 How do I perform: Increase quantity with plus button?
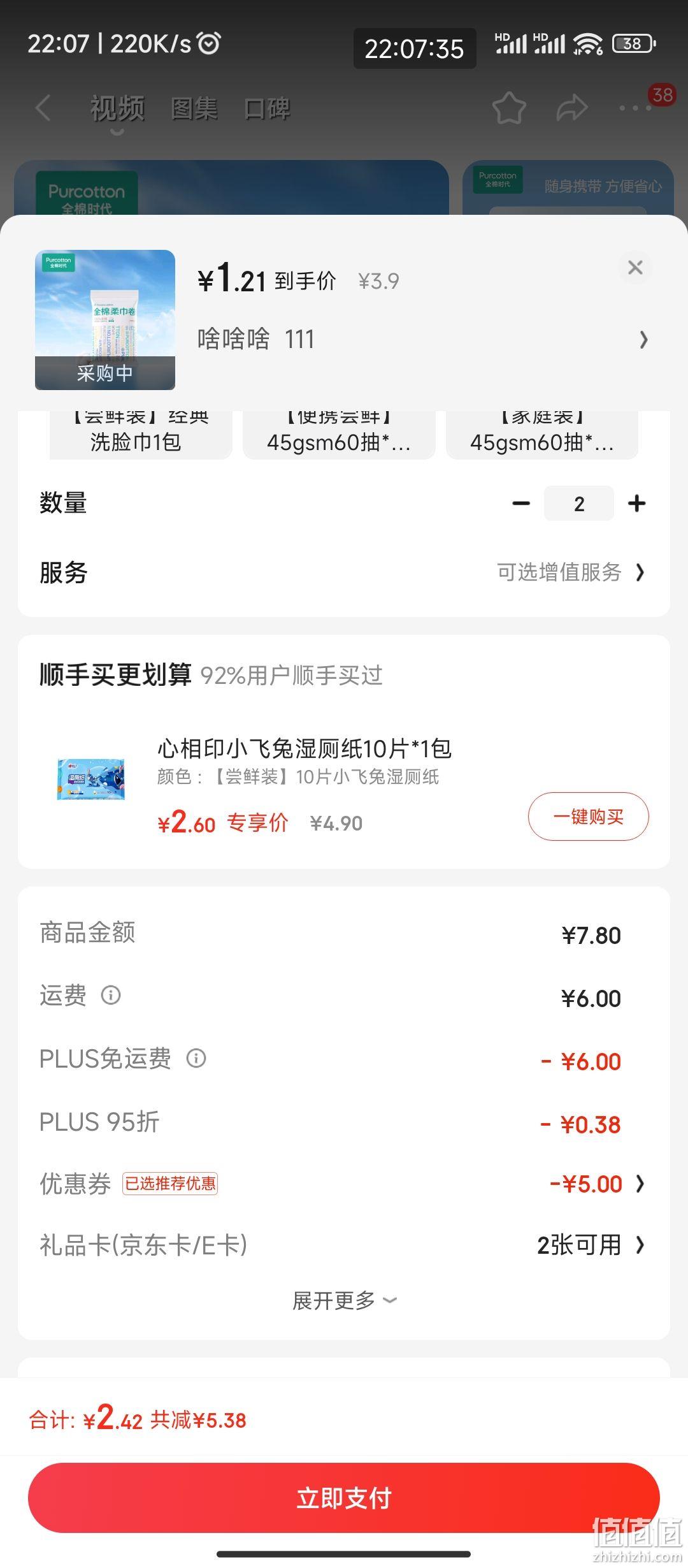coord(636,504)
